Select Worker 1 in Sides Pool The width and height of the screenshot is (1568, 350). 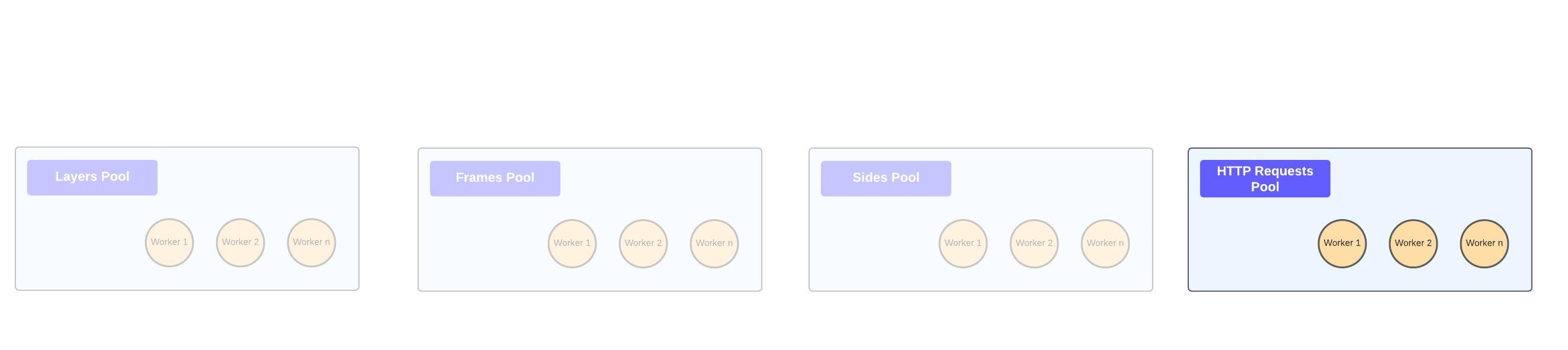(x=963, y=243)
